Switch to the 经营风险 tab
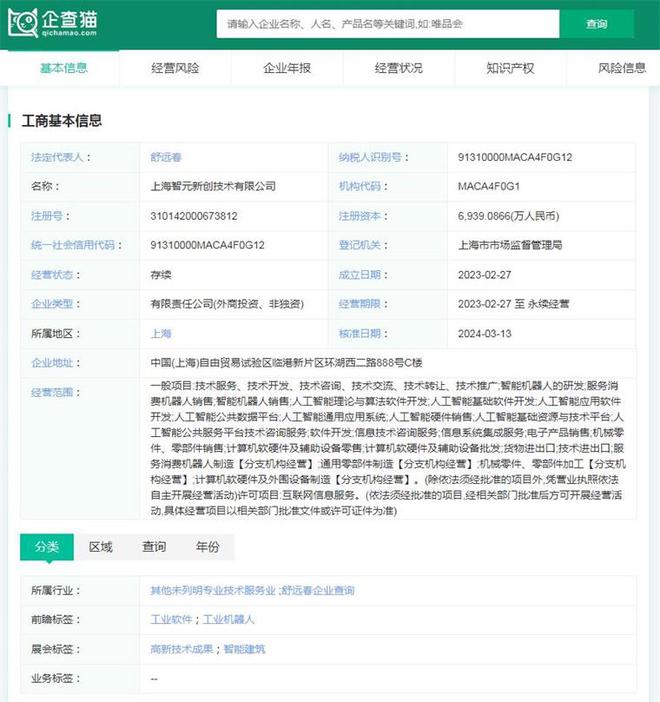This screenshot has width=660, height=702. (x=175, y=68)
